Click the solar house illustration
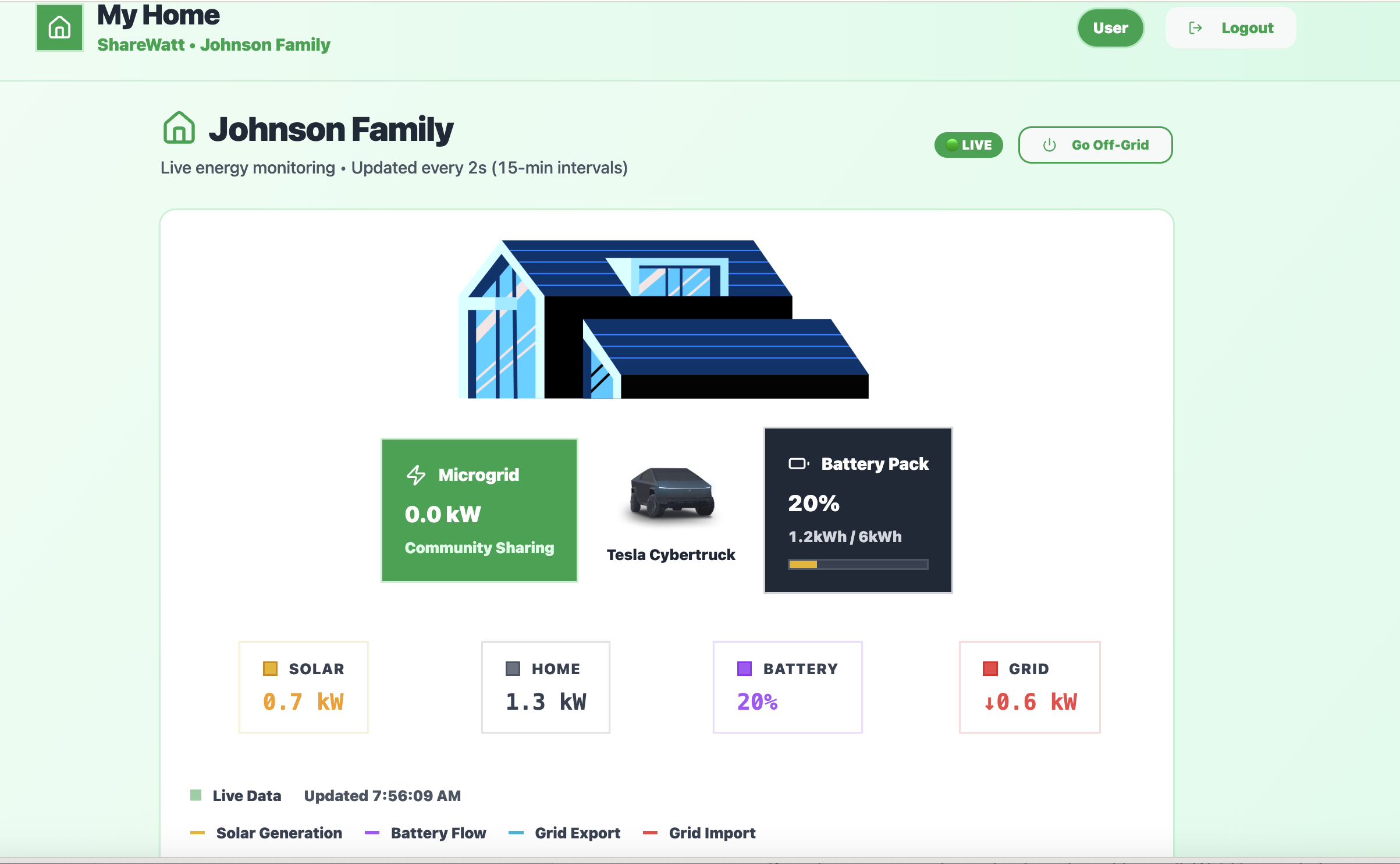 663,320
